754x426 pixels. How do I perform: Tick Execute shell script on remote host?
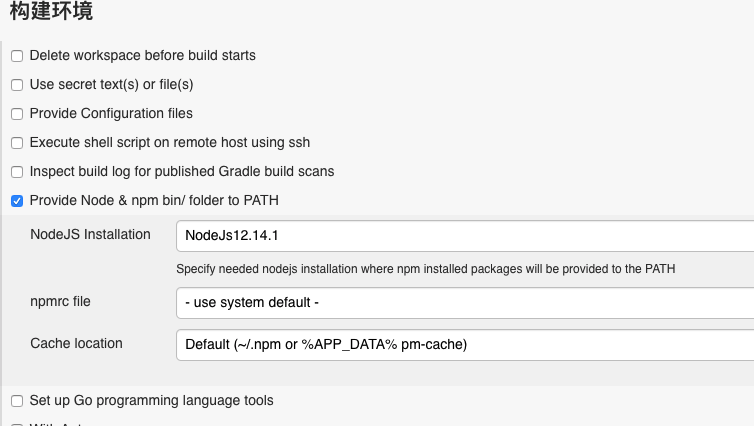tap(17, 143)
